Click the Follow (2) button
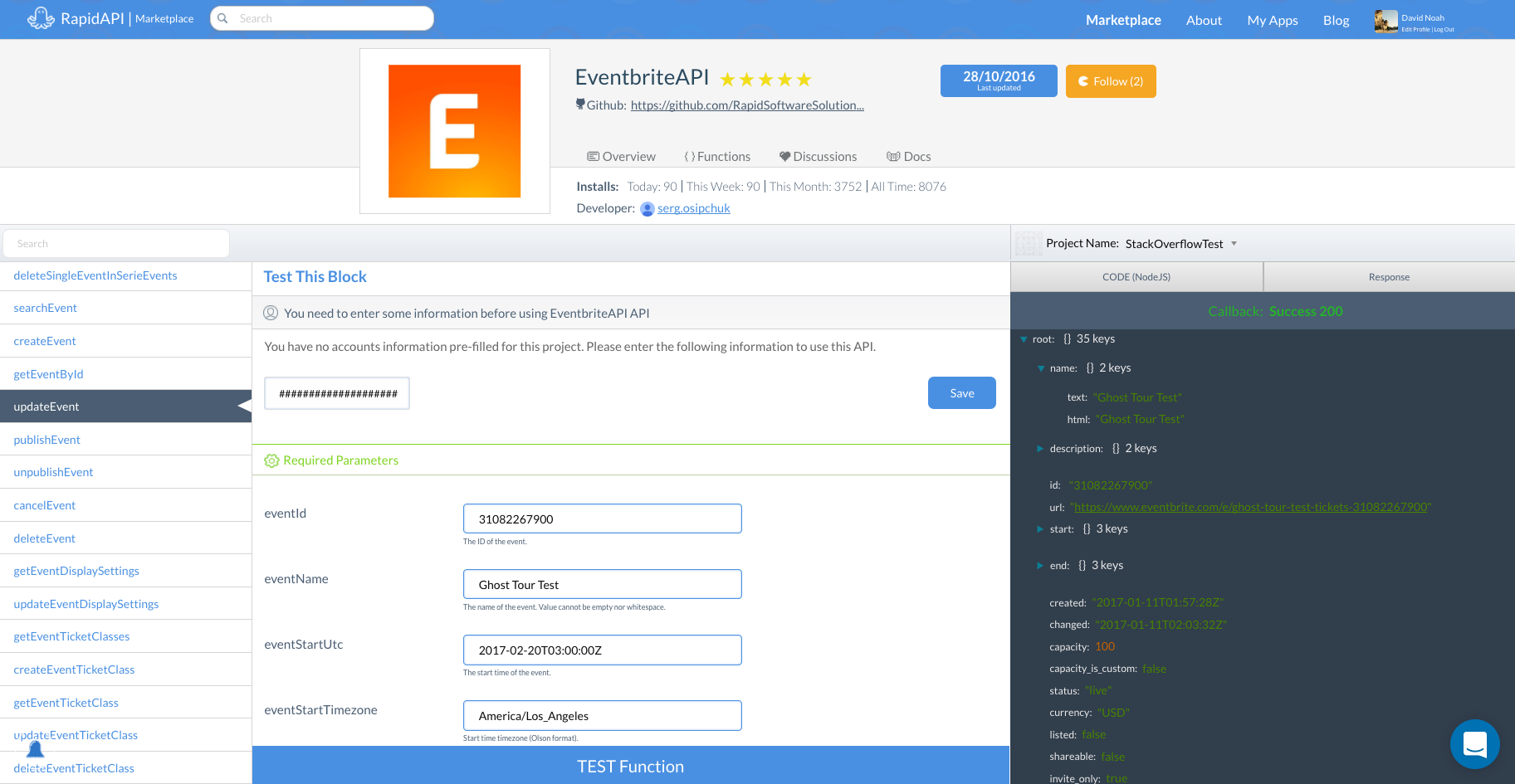Screen dimensions: 1515x784 tap(1111, 81)
